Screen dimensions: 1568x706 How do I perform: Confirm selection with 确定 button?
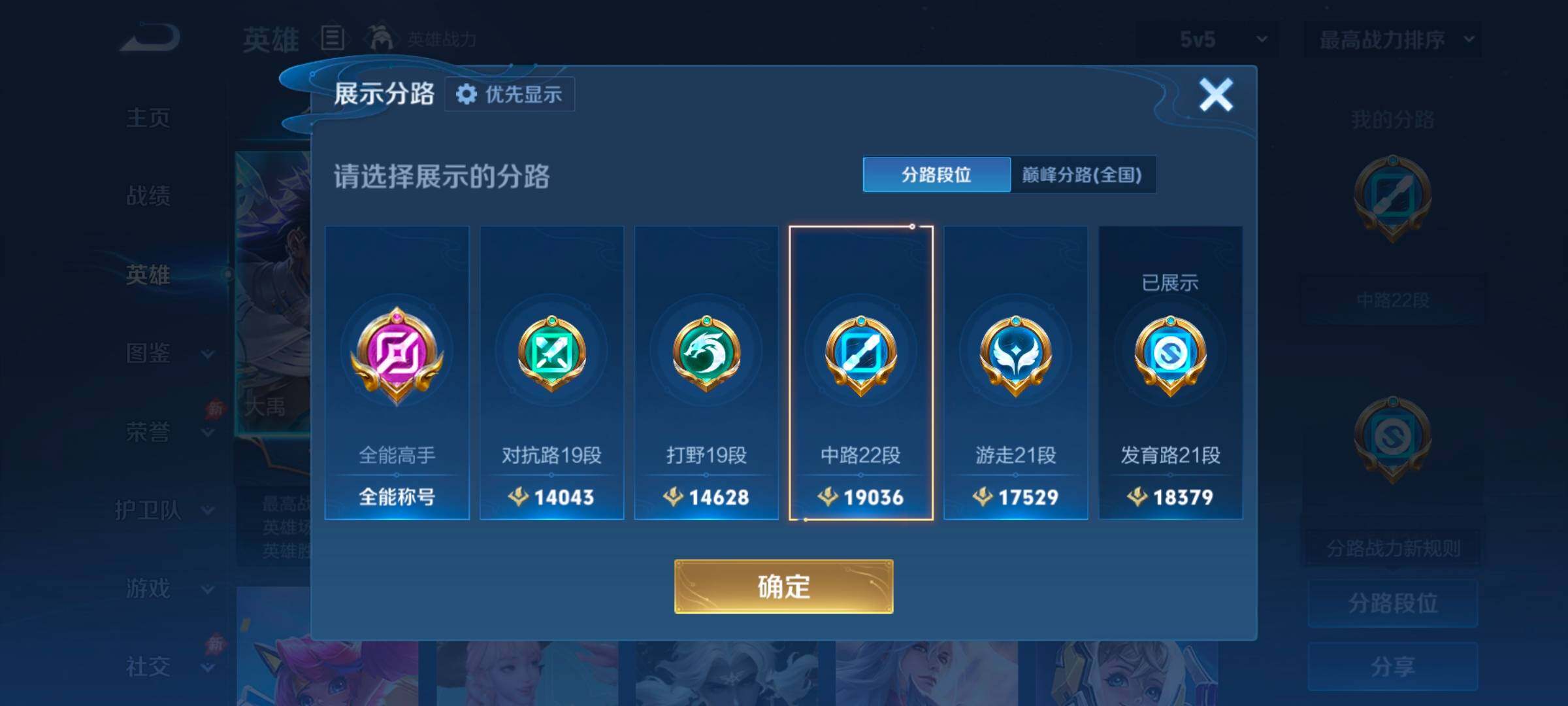(x=783, y=586)
